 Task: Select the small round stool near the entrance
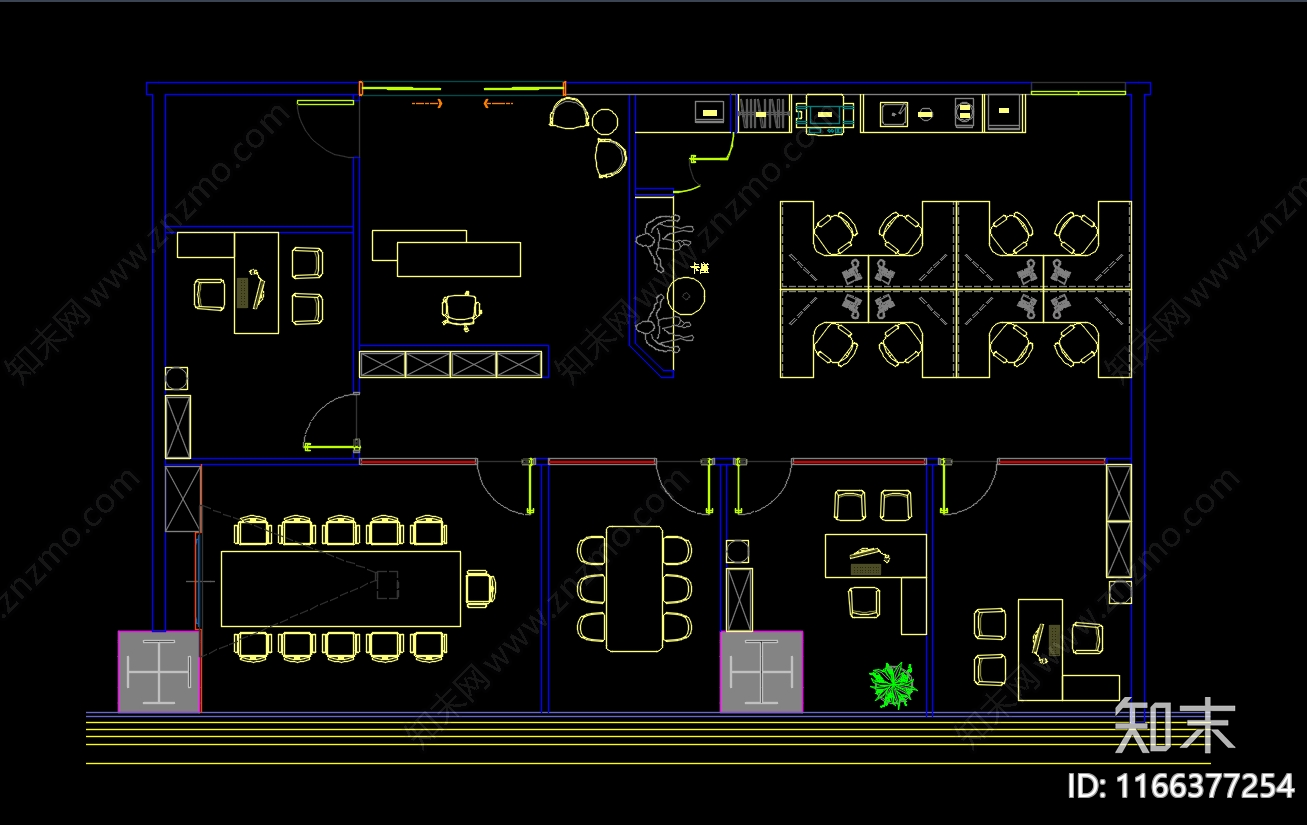(604, 122)
